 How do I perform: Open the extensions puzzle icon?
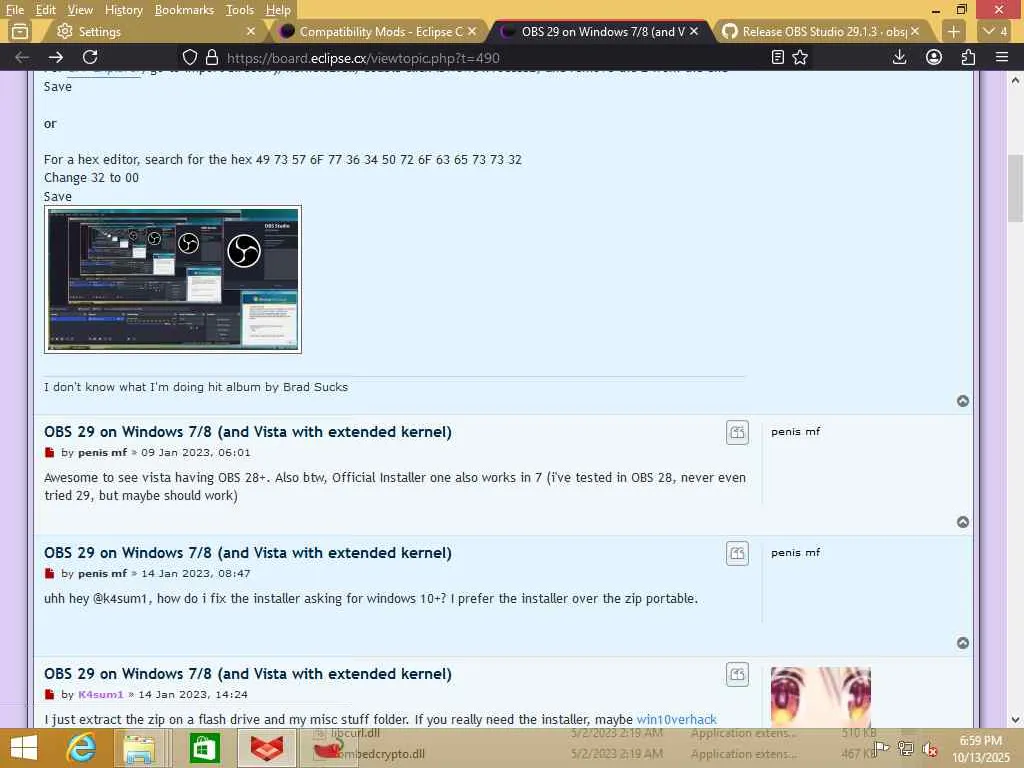click(x=968, y=57)
